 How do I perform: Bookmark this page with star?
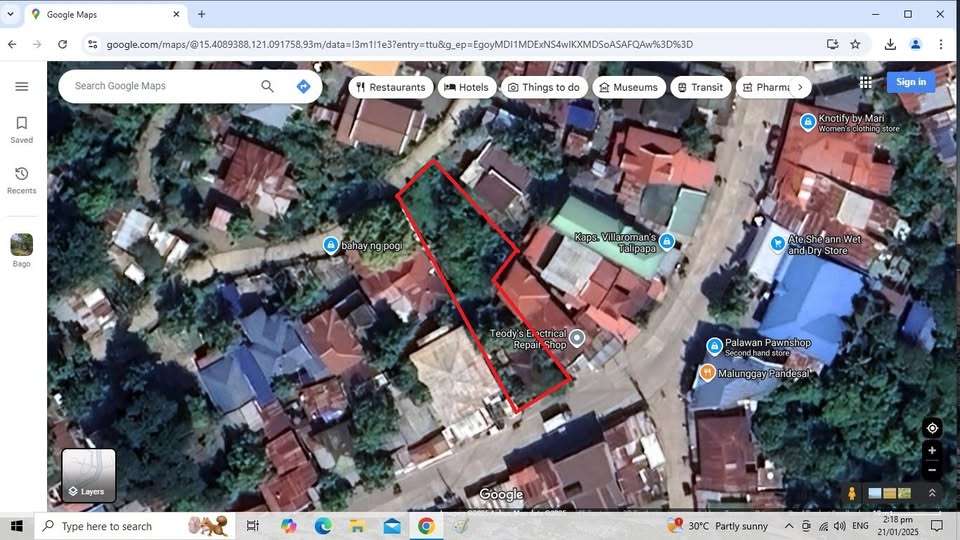pyautogui.click(x=855, y=44)
